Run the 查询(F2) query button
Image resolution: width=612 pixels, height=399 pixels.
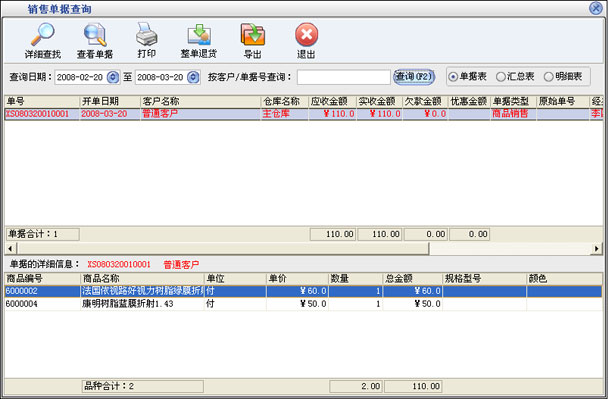click(414, 77)
